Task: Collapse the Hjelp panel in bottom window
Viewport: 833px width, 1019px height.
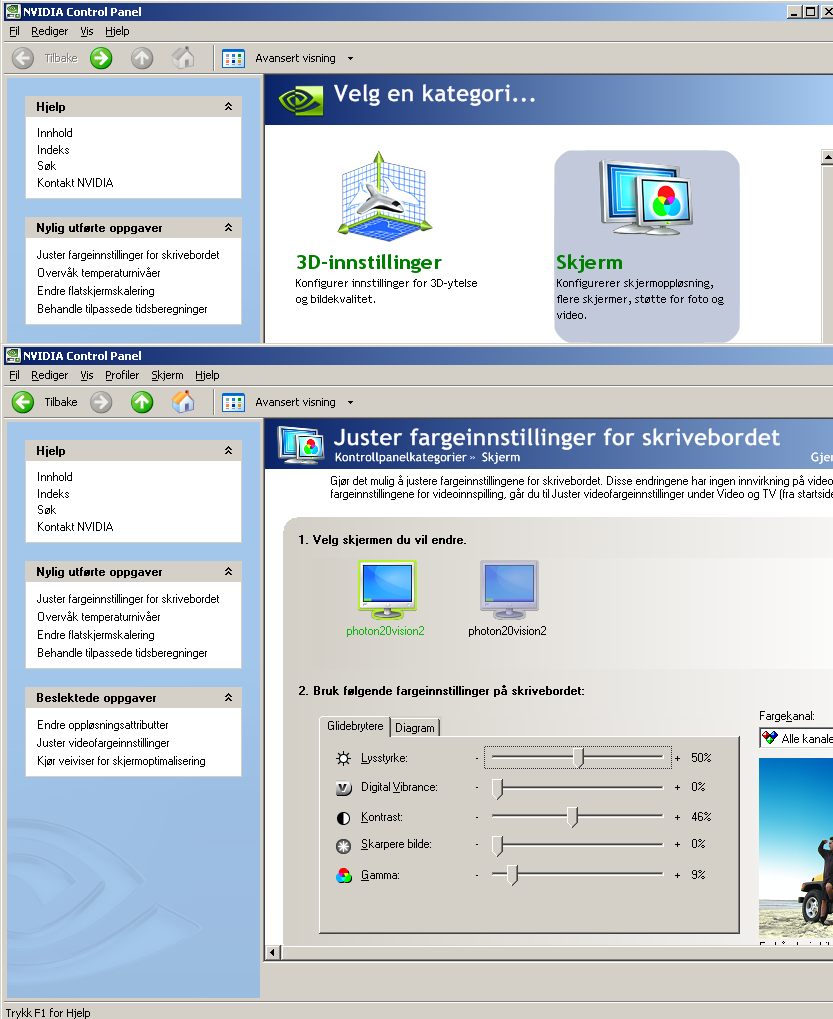Action: [x=229, y=450]
